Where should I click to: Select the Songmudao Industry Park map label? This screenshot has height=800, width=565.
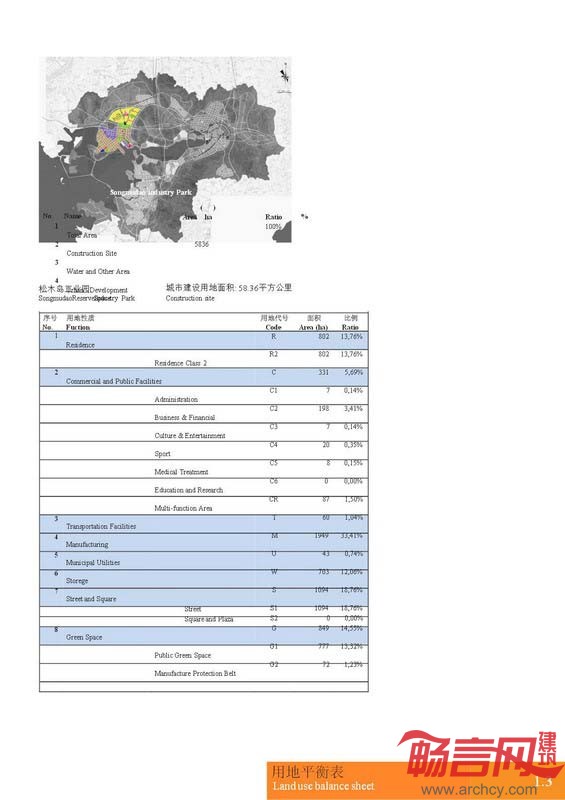click(151, 192)
